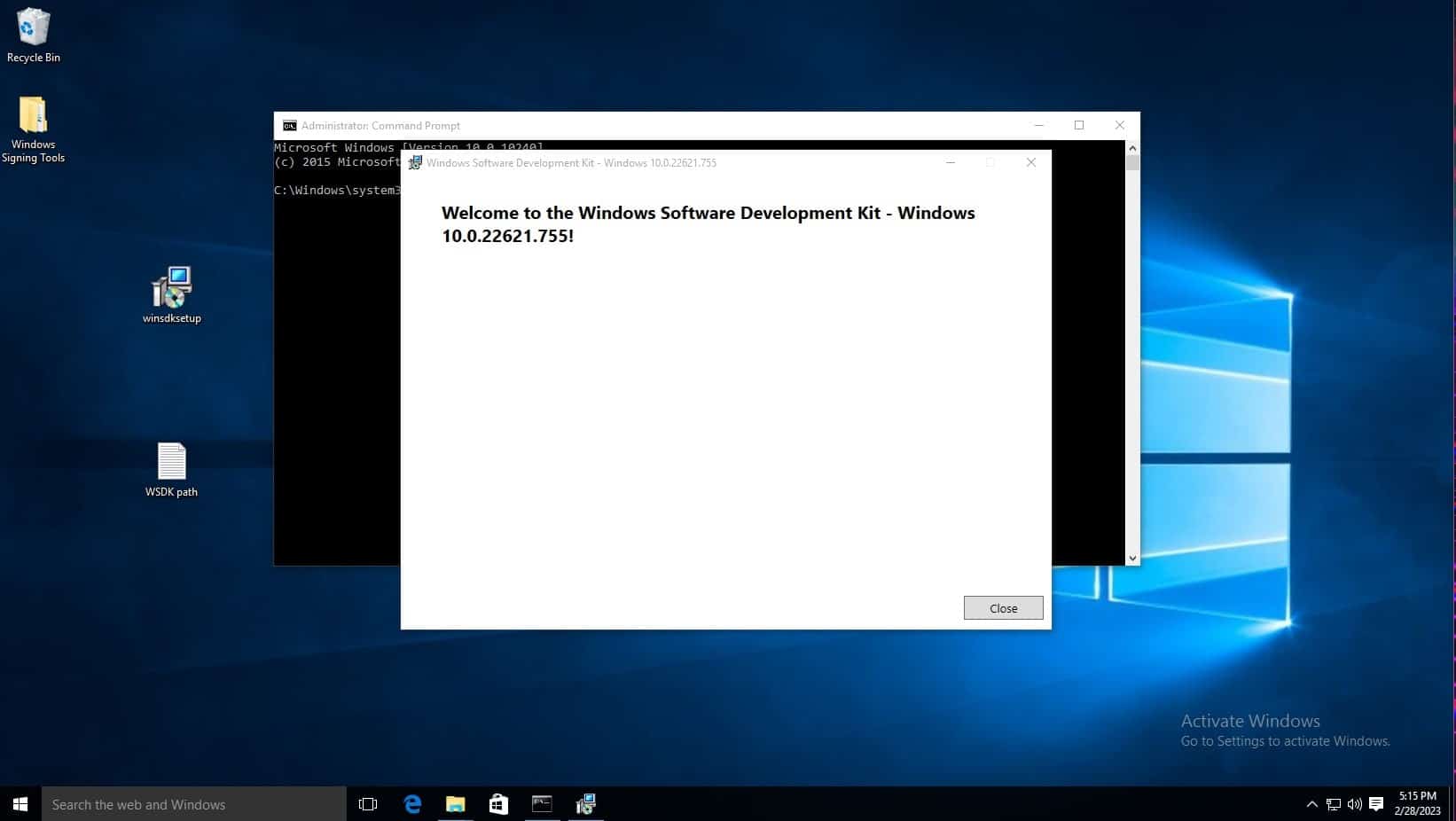
Task: Click the Search the web and Windows box
Action: (193, 804)
